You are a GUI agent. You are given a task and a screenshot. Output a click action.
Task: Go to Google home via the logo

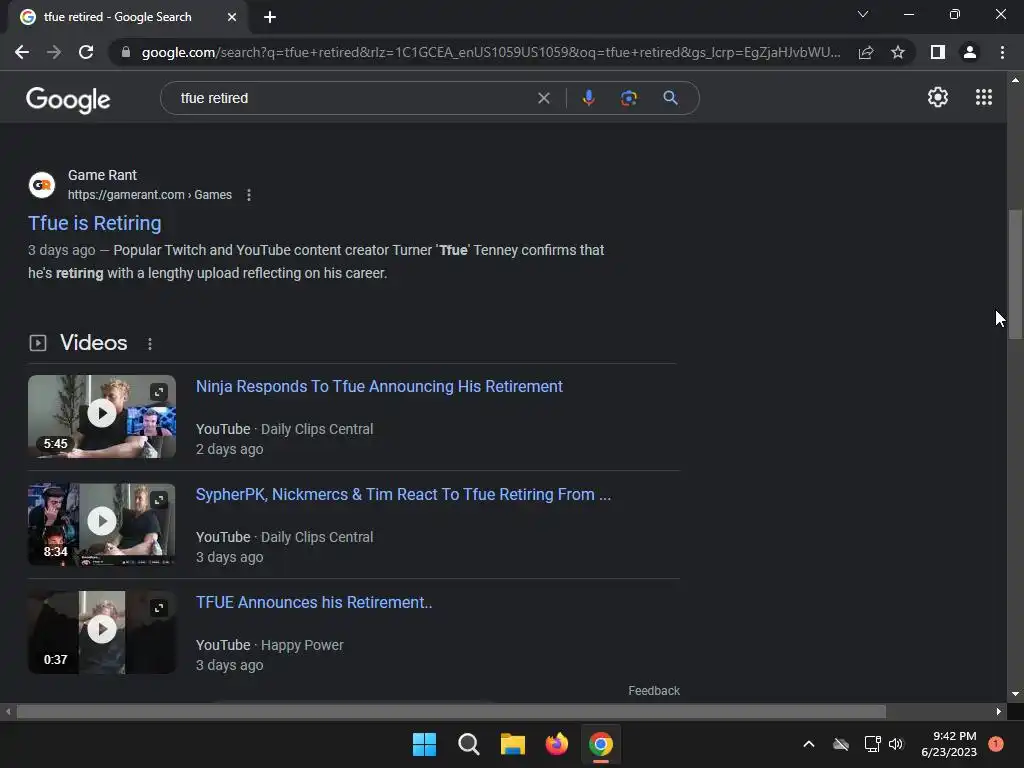coord(68,99)
